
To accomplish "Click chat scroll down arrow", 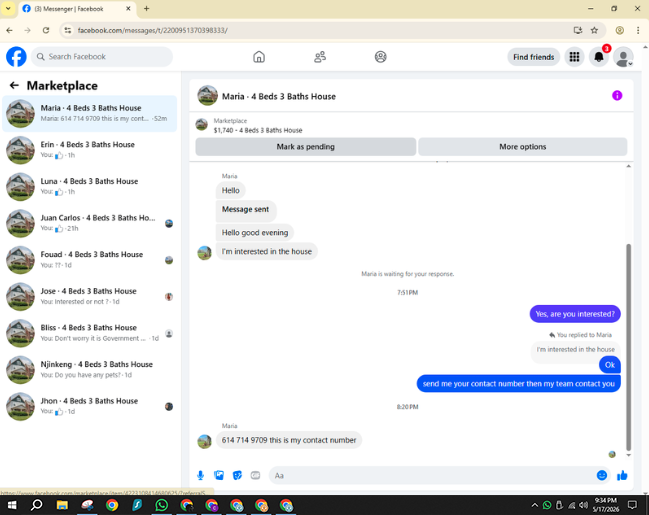I will [x=628, y=455].
